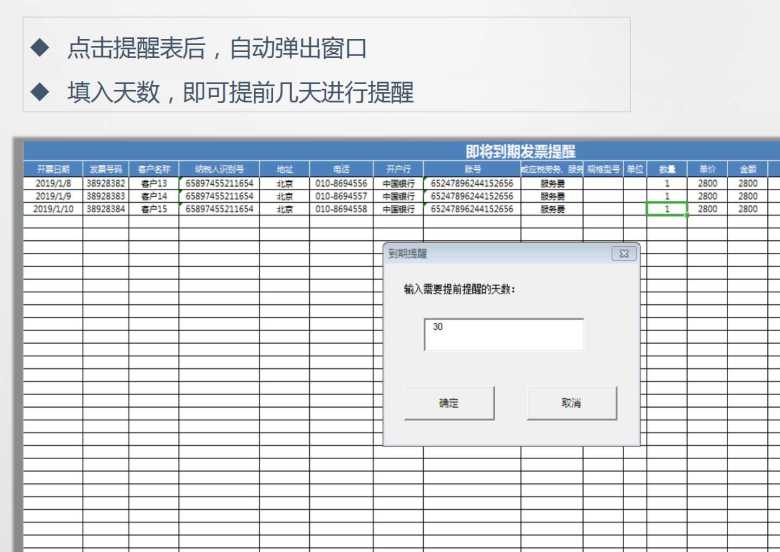Viewport: 780px width, 552px height.
Task: Select invoice number cell 38928384
Action: 105,209
